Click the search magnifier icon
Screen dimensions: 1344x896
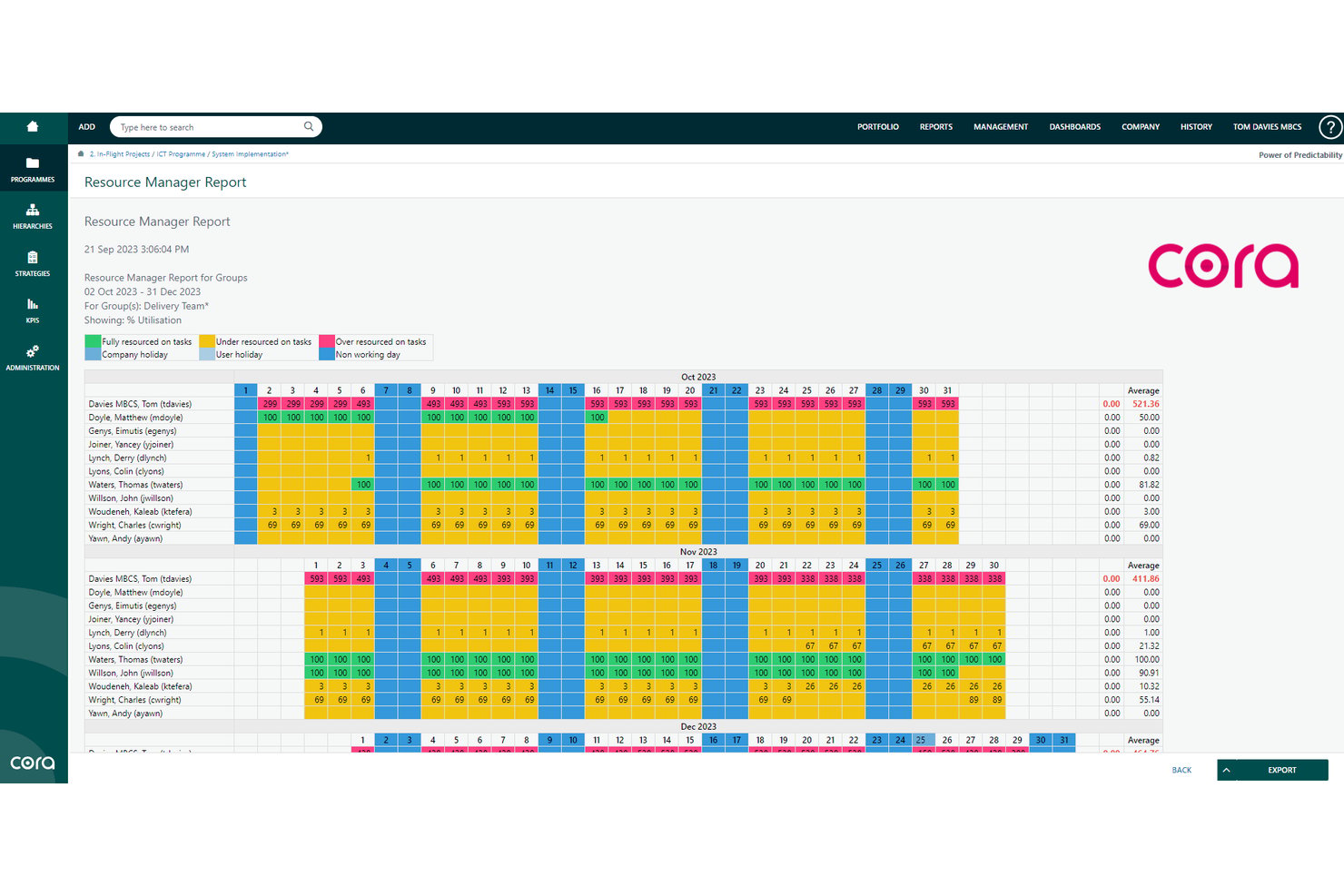[x=309, y=127]
